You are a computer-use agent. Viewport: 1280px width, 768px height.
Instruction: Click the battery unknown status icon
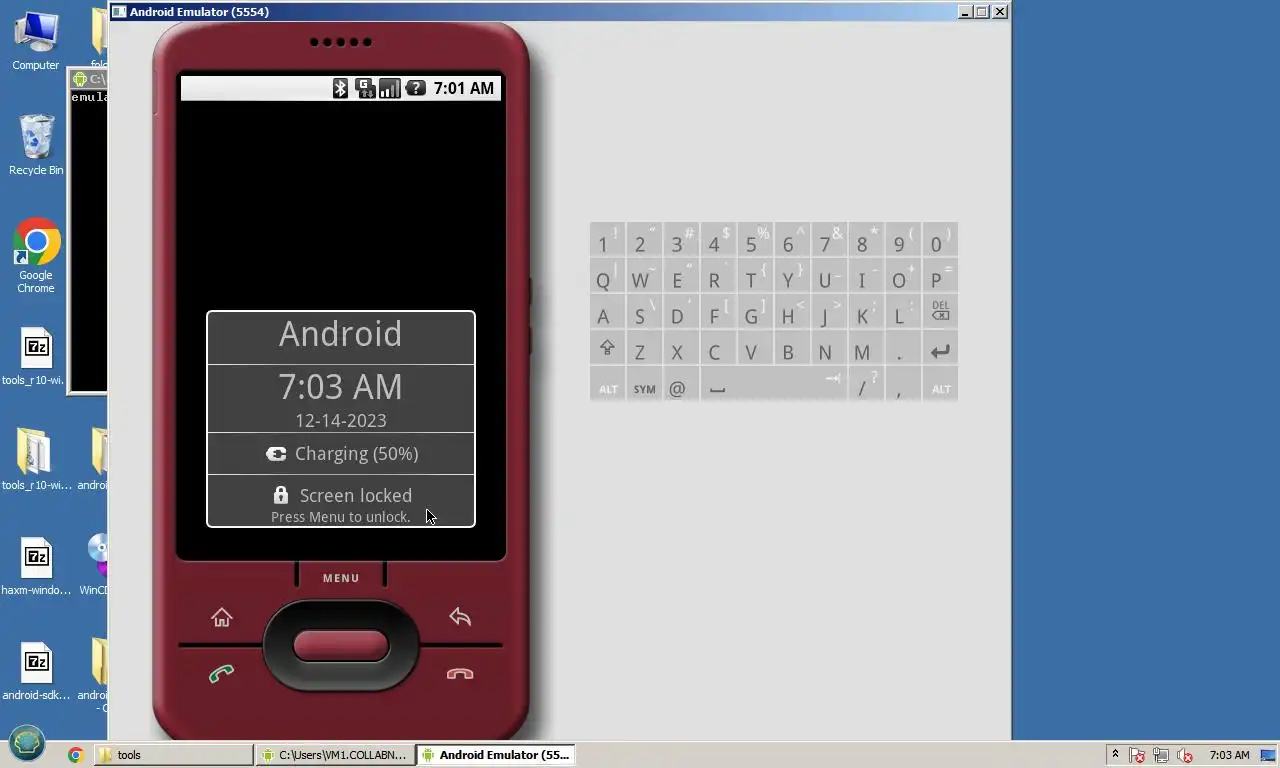415,88
